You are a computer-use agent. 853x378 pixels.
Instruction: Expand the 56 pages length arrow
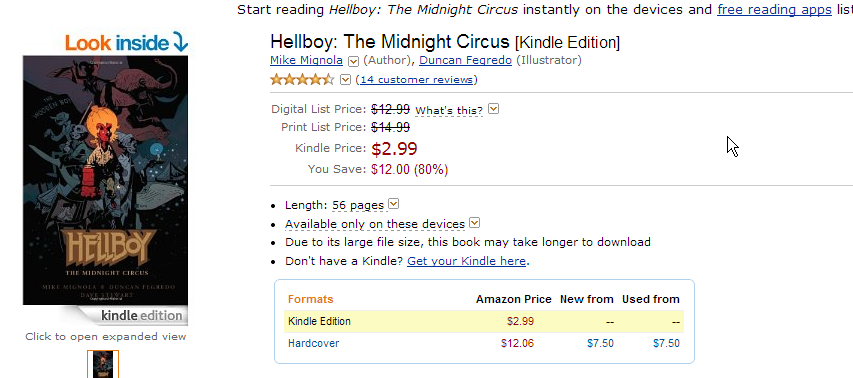[394, 204]
